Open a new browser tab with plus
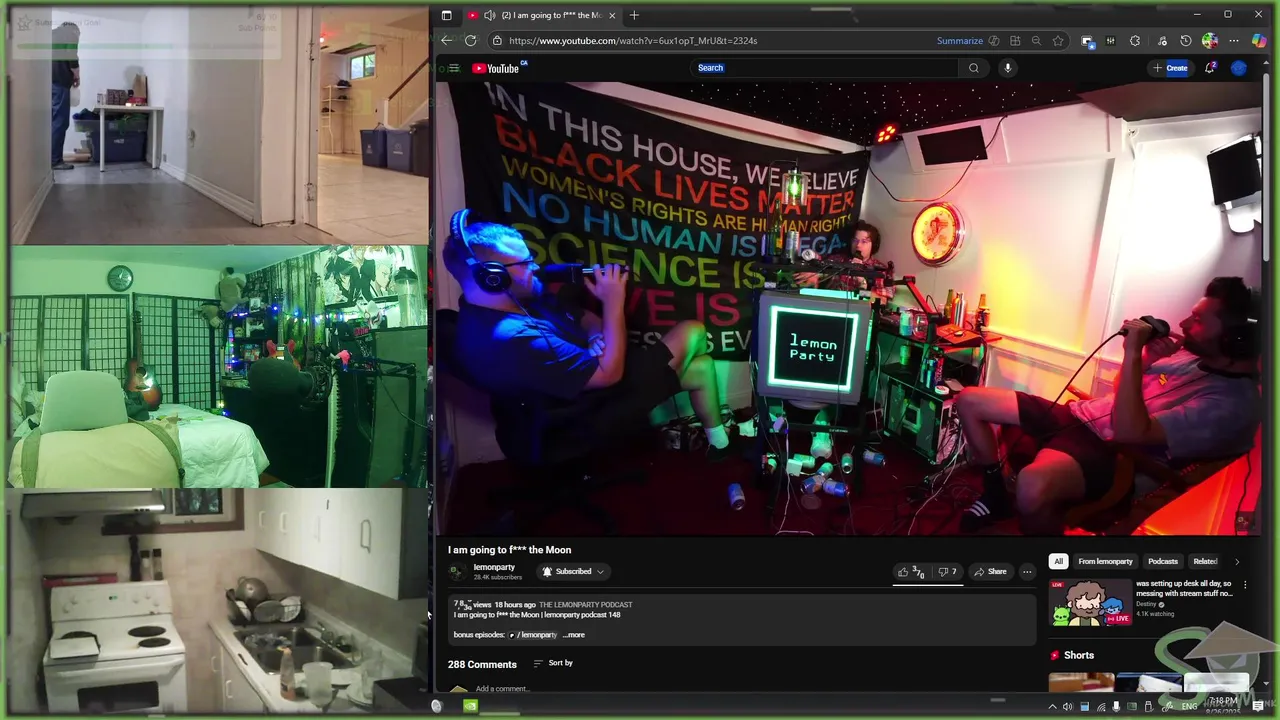This screenshot has width=1280, height=720. (634, 15)
